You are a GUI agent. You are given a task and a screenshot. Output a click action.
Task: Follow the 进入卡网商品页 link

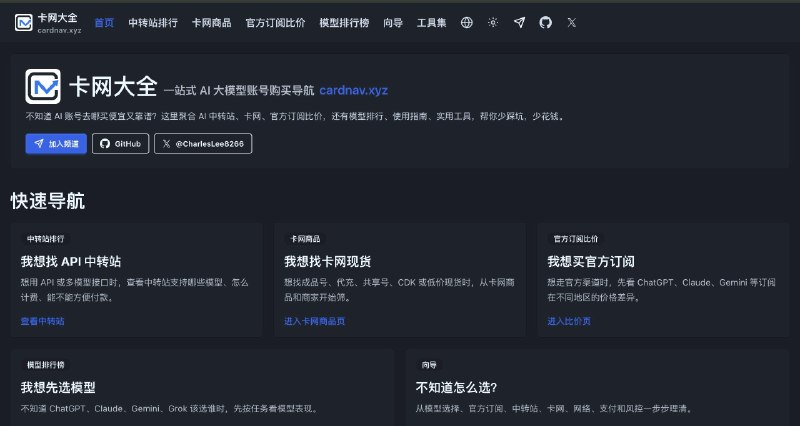[x=314, y=321]
